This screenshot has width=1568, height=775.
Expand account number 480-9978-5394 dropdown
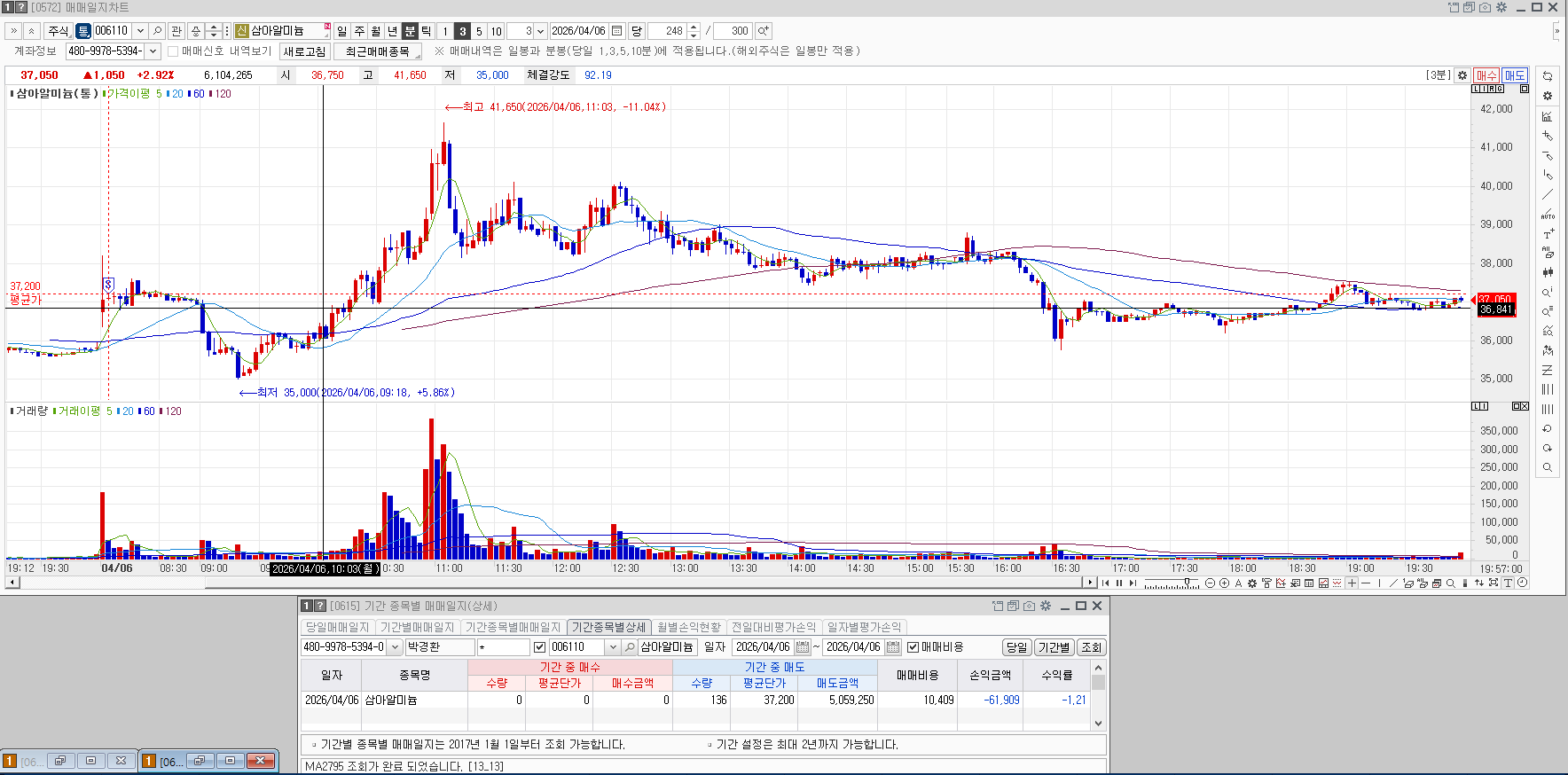point(153,51)
